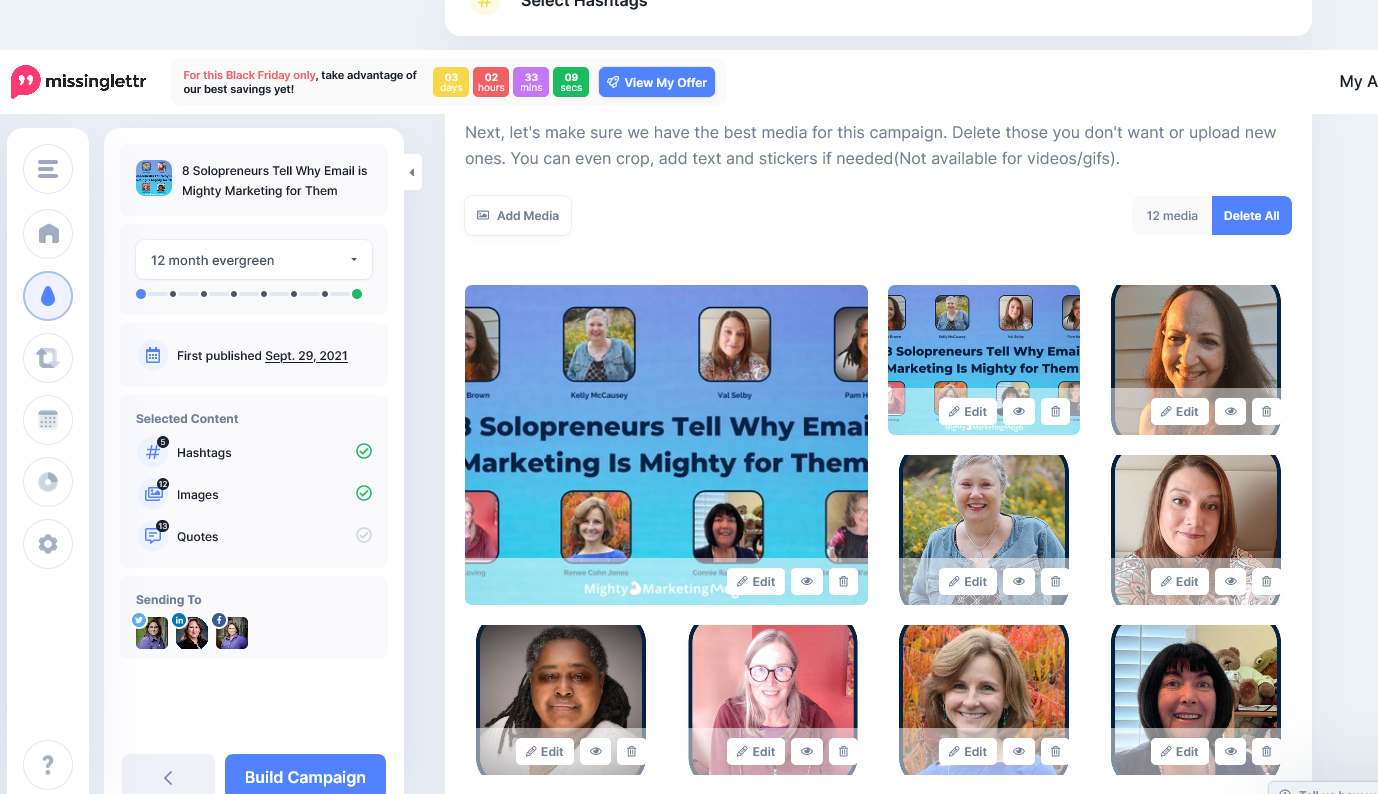Click the blue start dot on schedule timeline
The height and width of the screenshot is (794, 1378).
coord(141,294)
